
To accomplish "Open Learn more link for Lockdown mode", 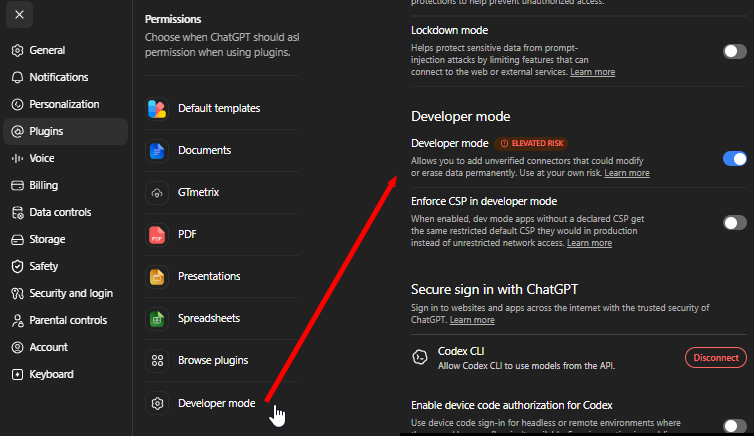I will (x=592, y=72).
